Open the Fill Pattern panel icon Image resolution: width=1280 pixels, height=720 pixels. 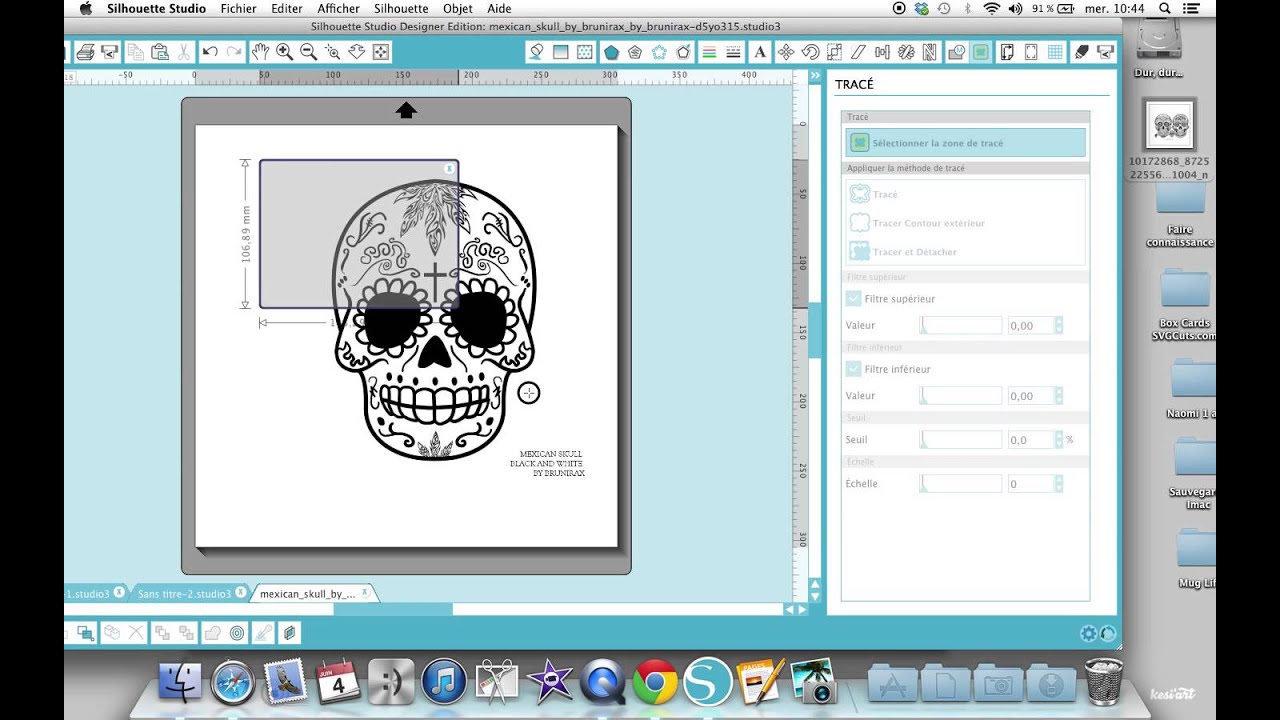click(585, 52)
